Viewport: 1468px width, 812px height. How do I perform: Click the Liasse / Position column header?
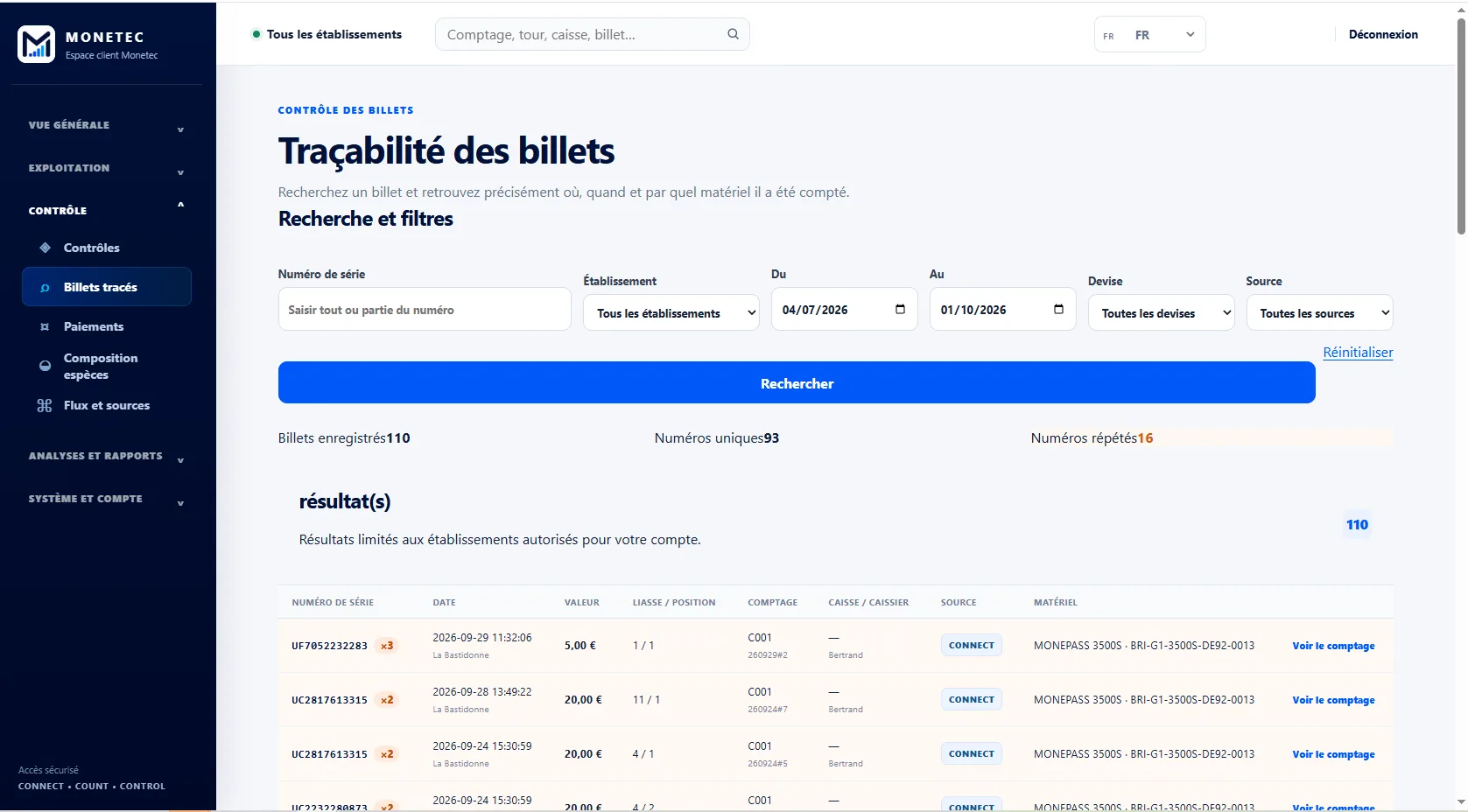click(674, 602)
